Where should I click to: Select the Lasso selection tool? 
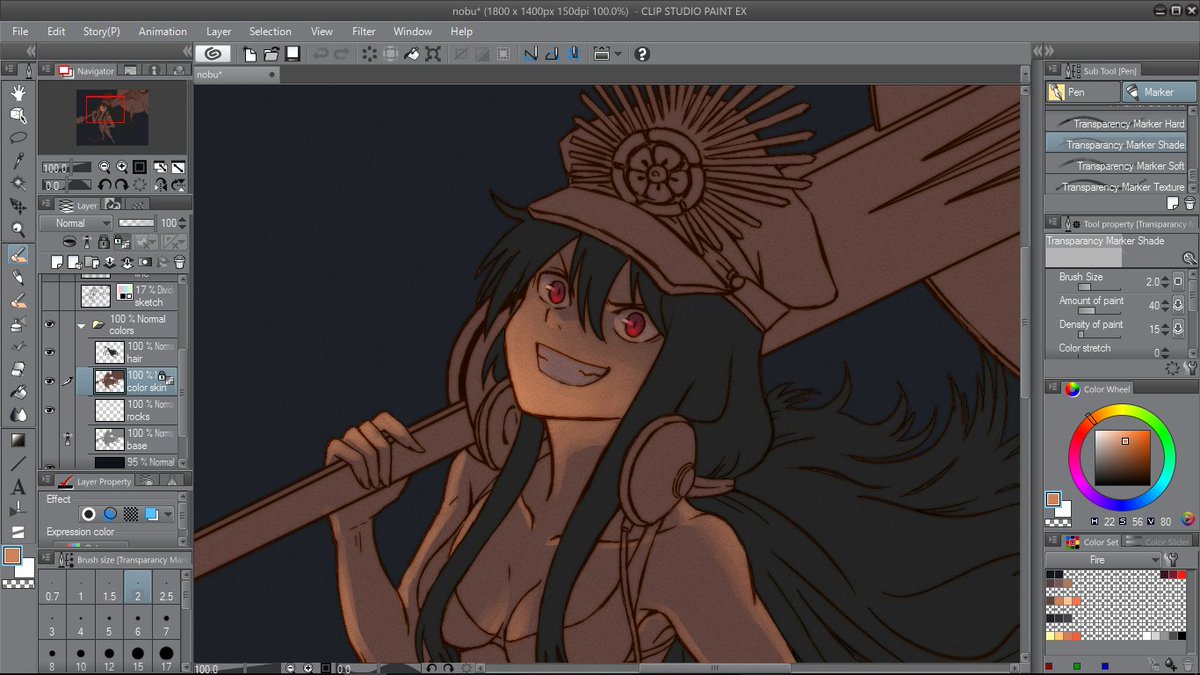tap(18, 138)
